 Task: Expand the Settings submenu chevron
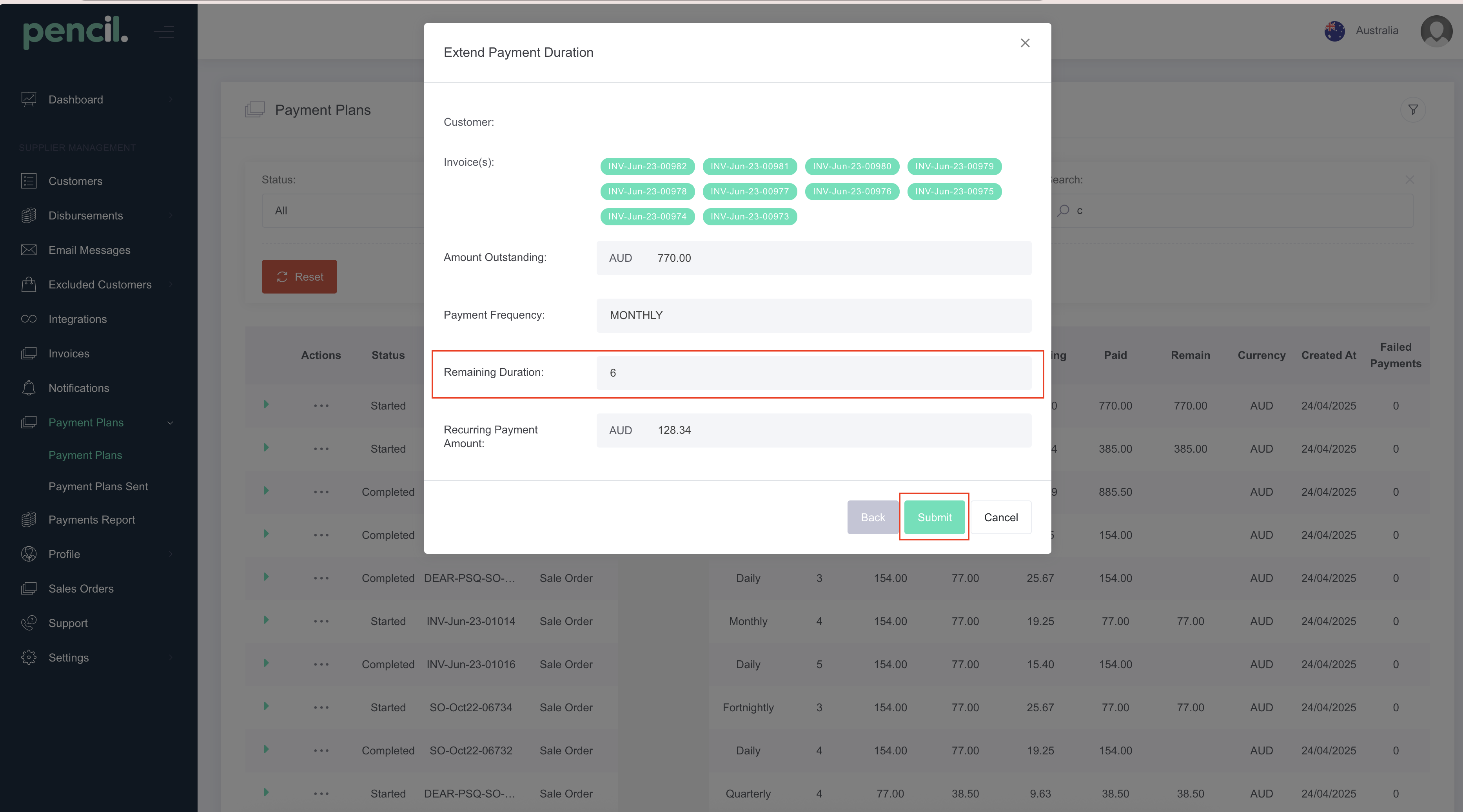point(171,658)
